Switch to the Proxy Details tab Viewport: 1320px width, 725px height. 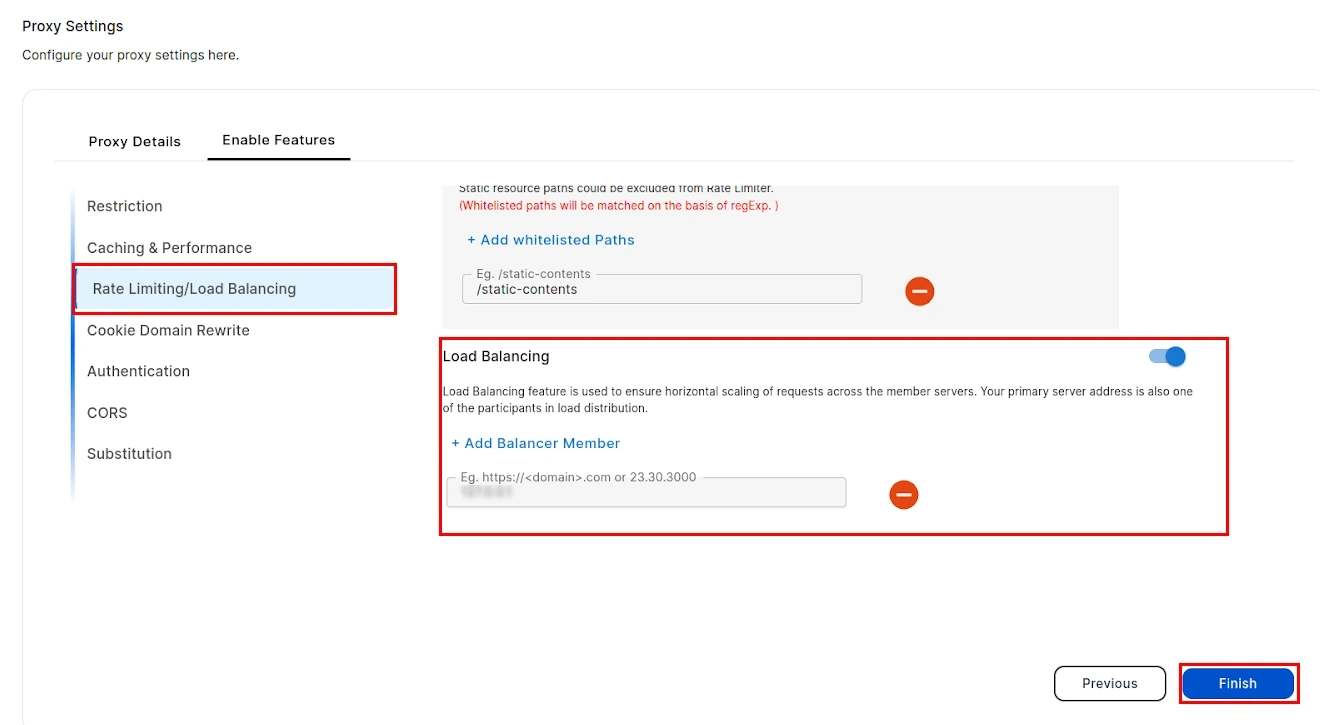coord(135,141)
